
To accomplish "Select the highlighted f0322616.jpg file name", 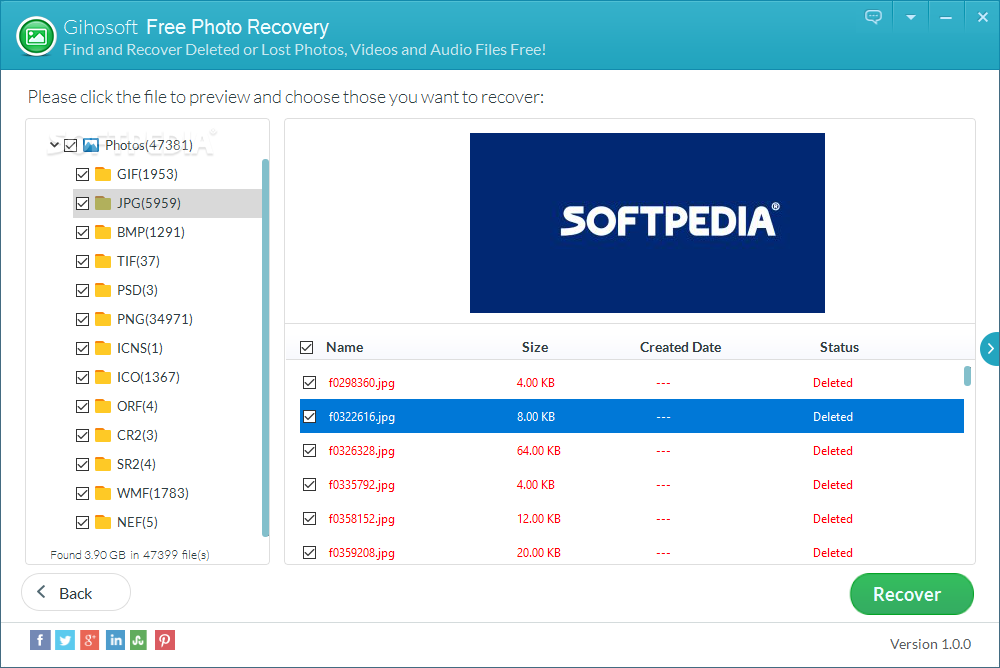I will 362,417.
